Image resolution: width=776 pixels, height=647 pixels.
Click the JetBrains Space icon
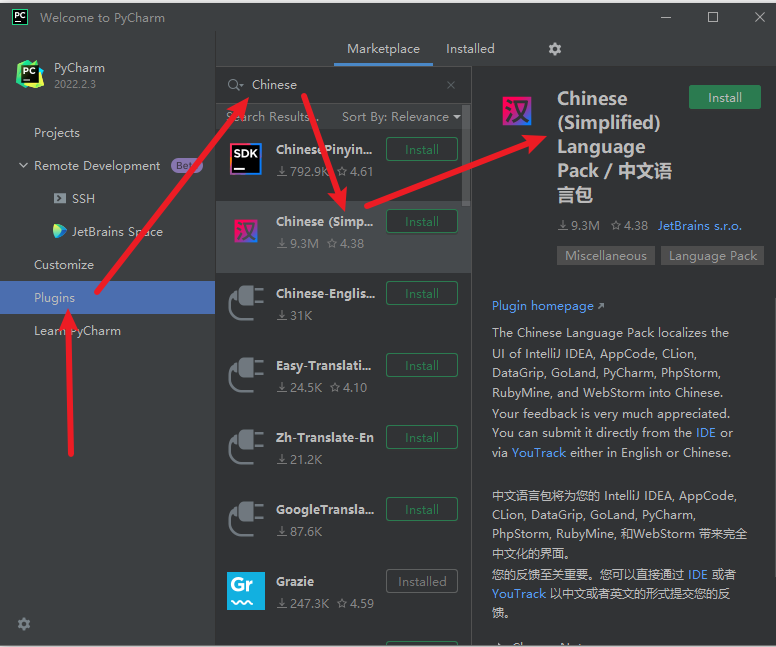click(x=59, y=231)
